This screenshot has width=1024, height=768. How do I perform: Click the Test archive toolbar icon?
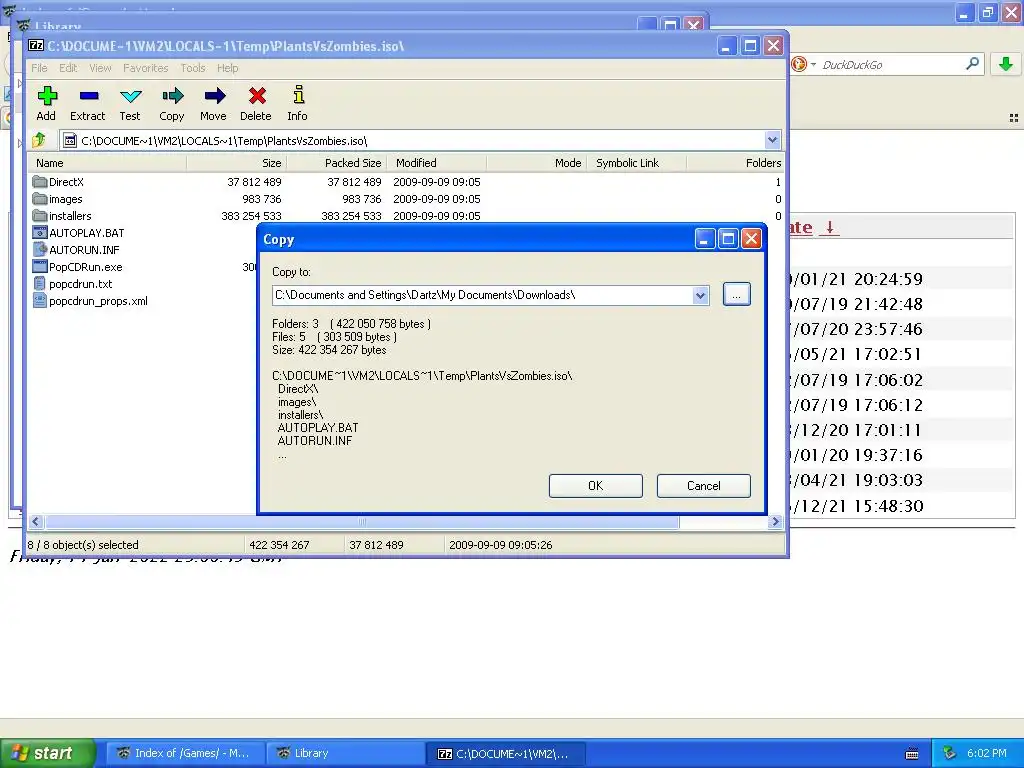point(130,97)
